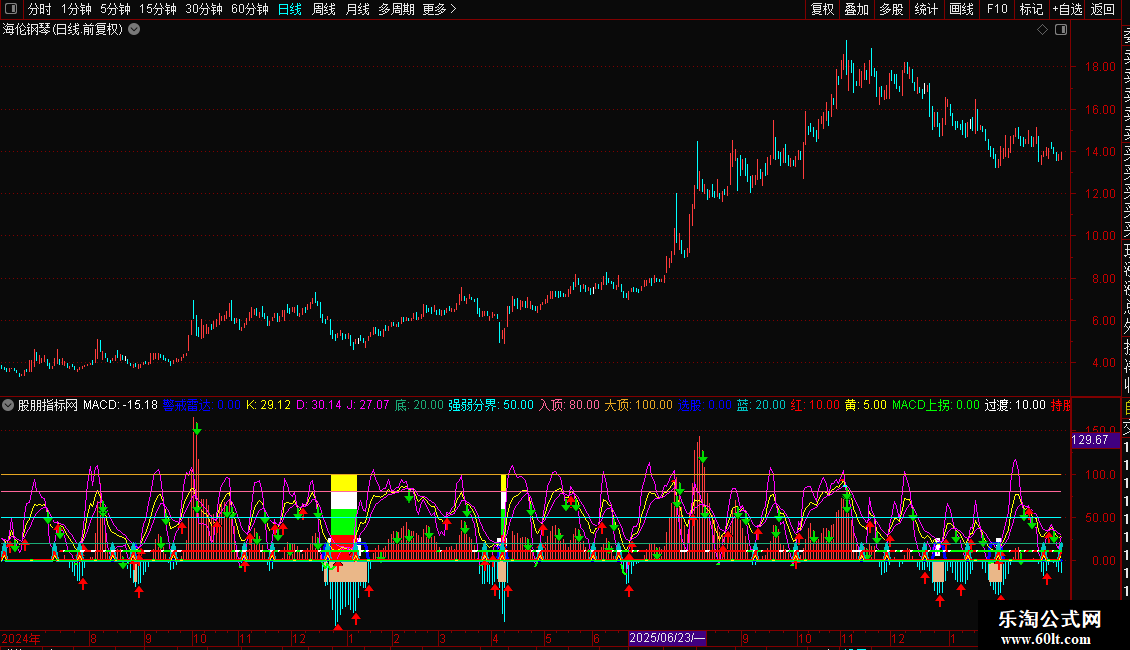Screen dimensions: 1130x650
Task: Click the 标记 mark button
Action: [x=1031, y=9]
